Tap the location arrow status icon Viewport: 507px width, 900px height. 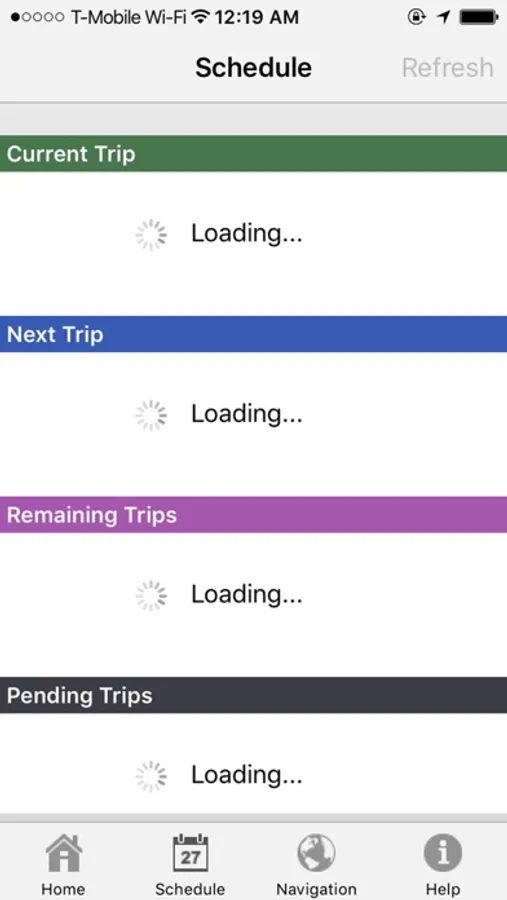[443, 17]
